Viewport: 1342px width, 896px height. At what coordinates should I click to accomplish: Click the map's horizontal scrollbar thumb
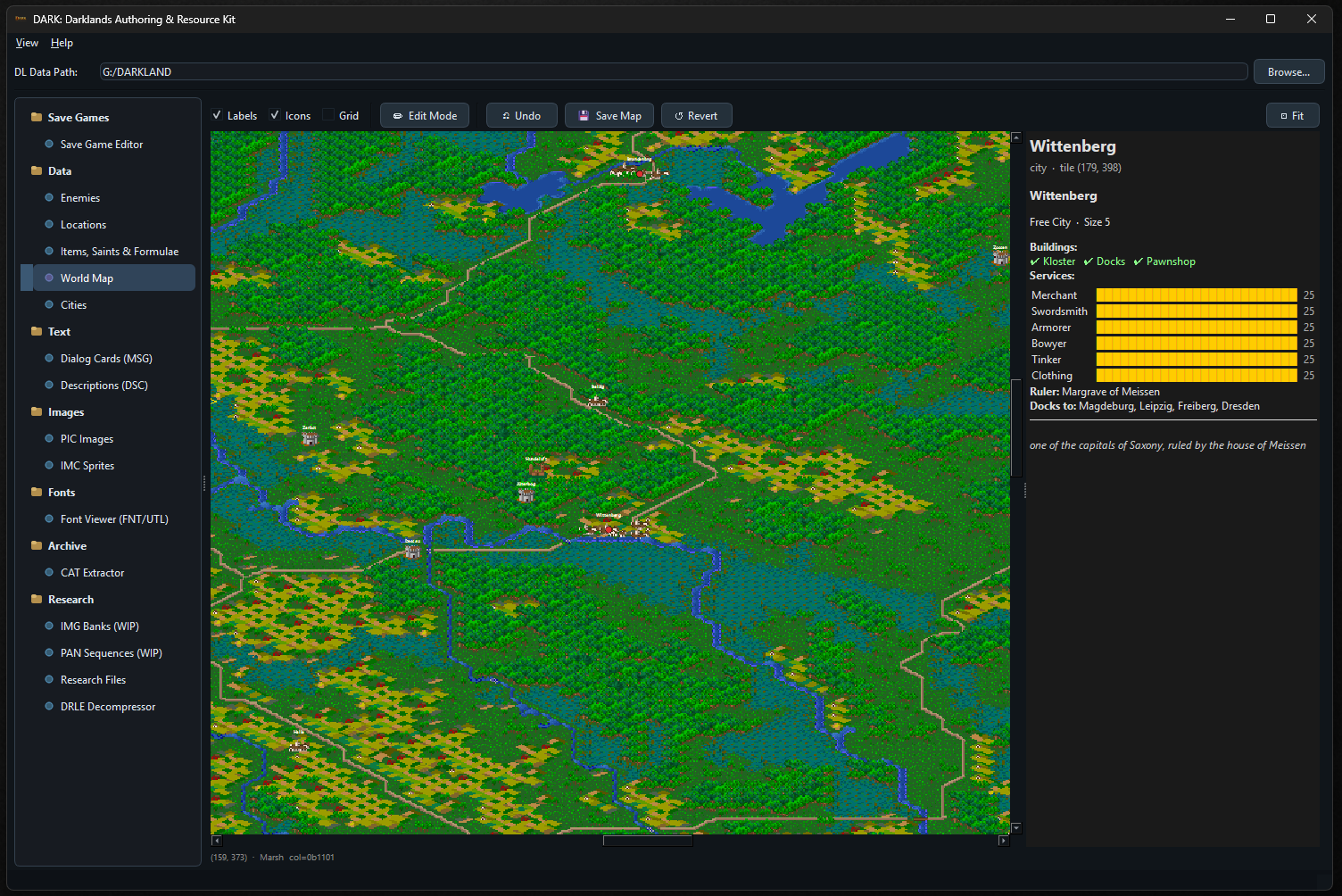(648, 841)
